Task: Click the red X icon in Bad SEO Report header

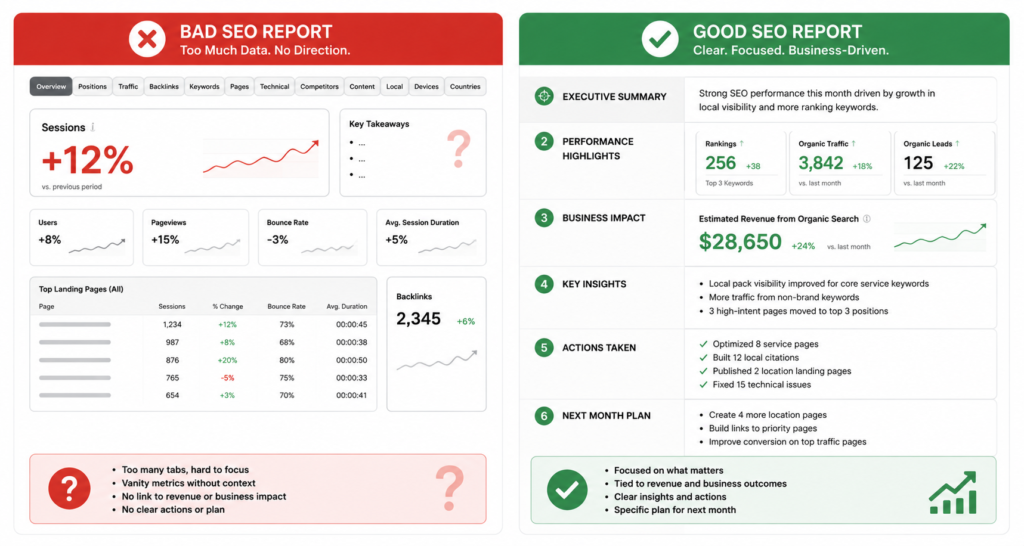Action: (147, 39)
